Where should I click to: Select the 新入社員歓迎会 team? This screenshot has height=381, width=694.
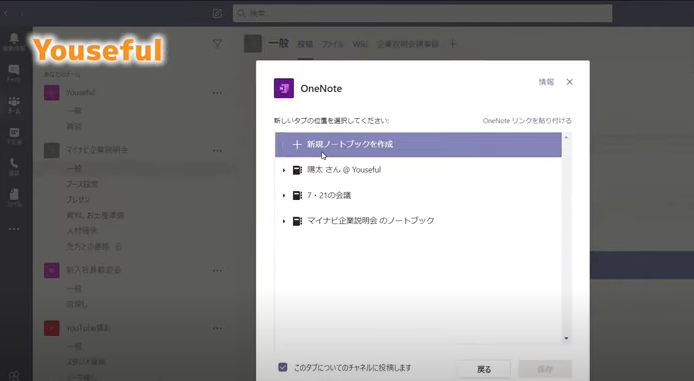[x=93, y=269]
